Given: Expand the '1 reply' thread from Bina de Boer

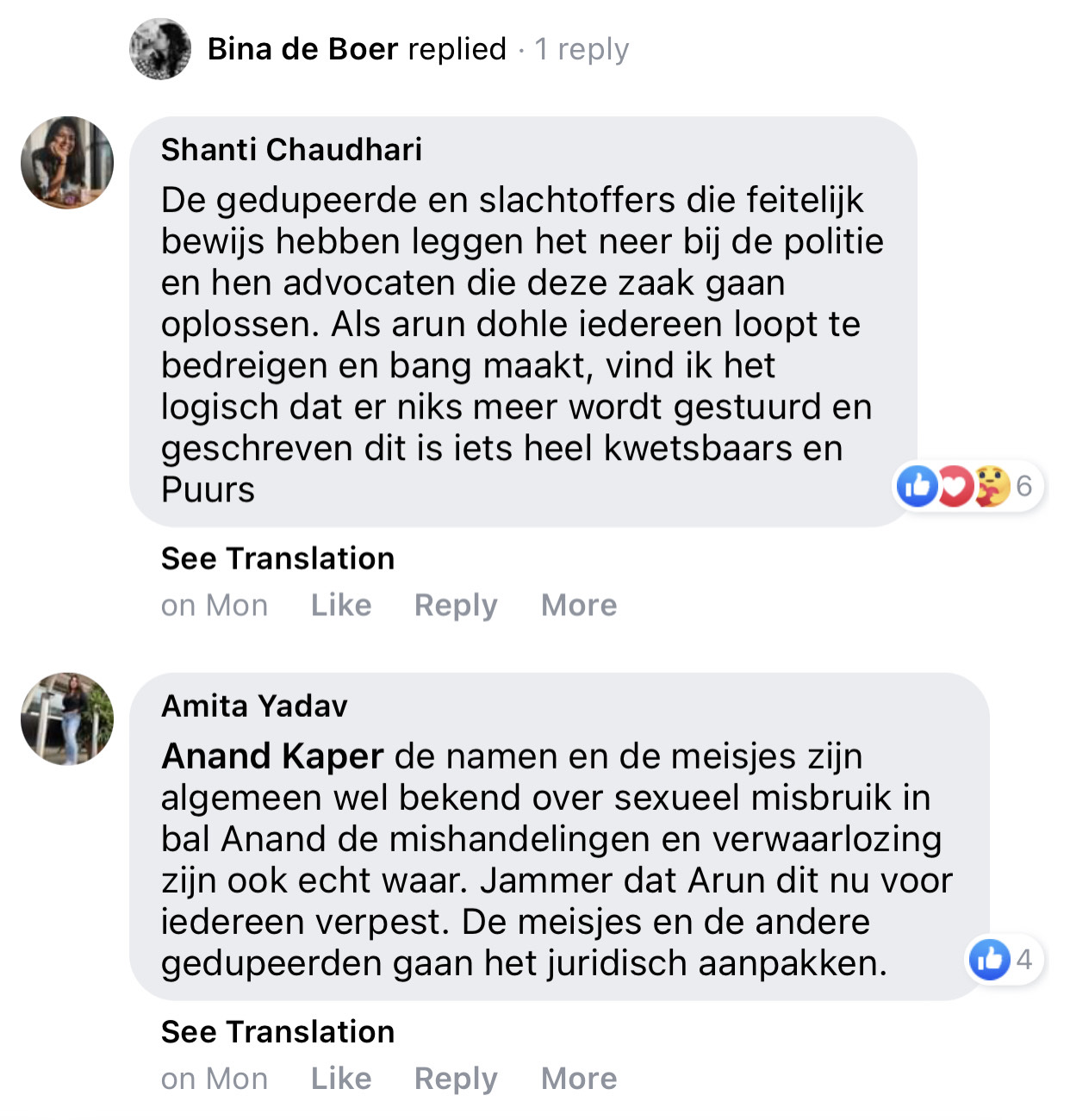Looking at the screenshot, I should point(582,49).
